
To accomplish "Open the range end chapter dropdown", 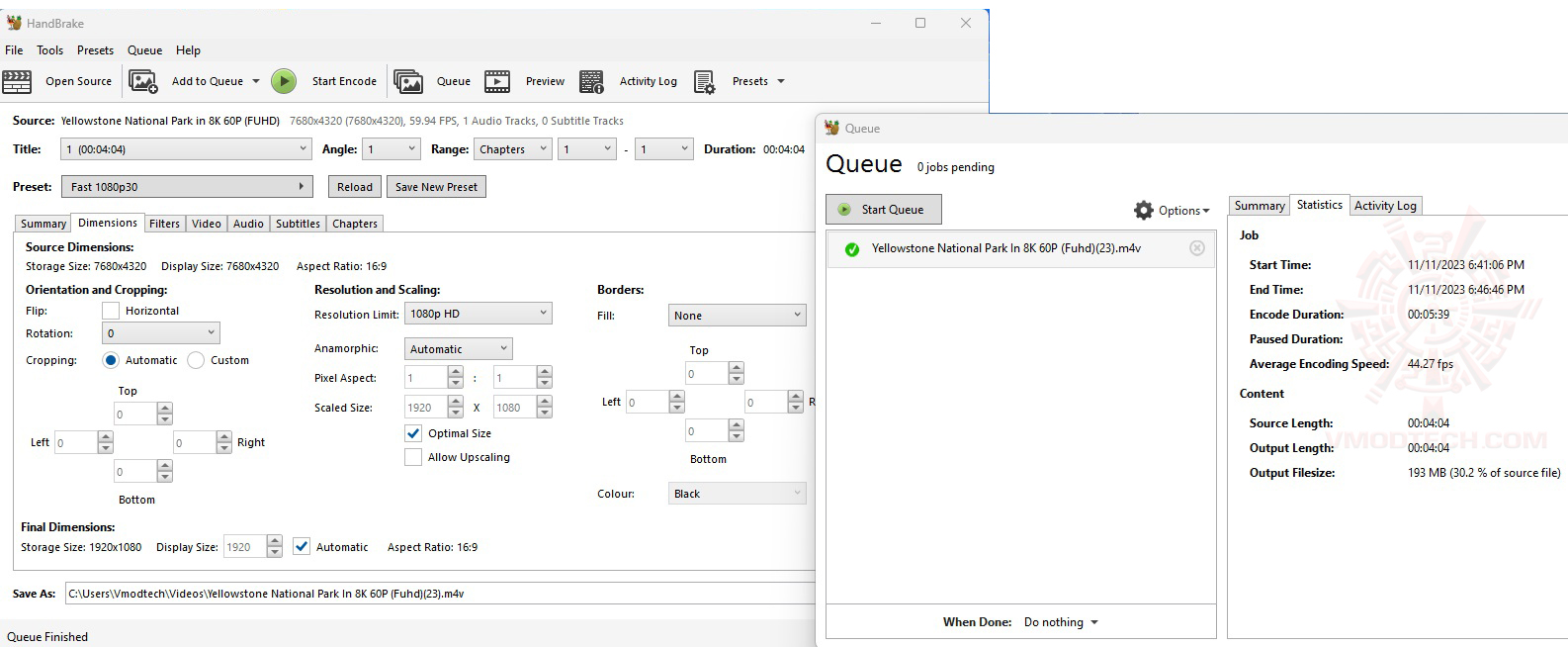I will point(664,149).
